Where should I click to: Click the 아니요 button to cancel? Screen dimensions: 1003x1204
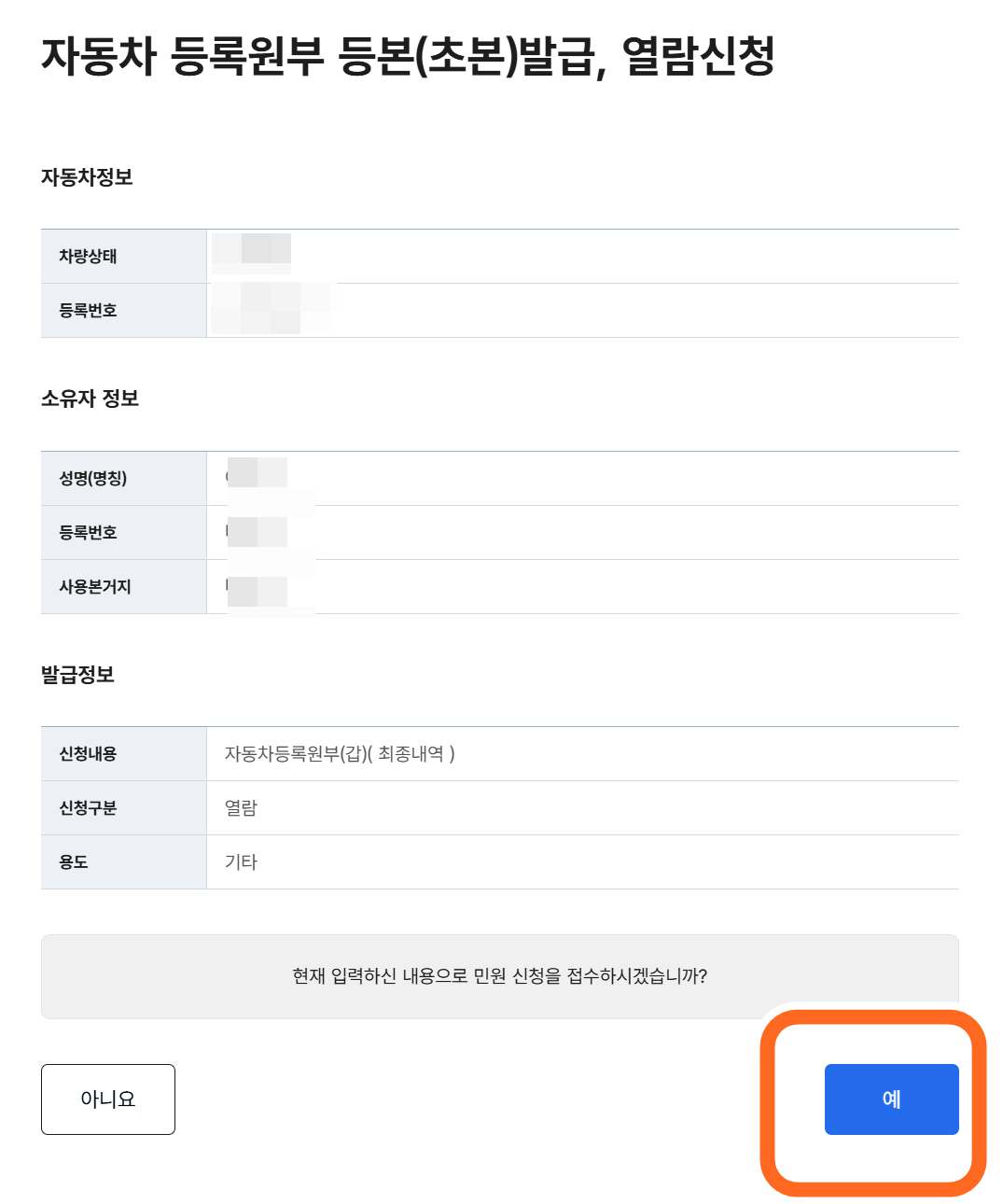tap(106, 1099)
